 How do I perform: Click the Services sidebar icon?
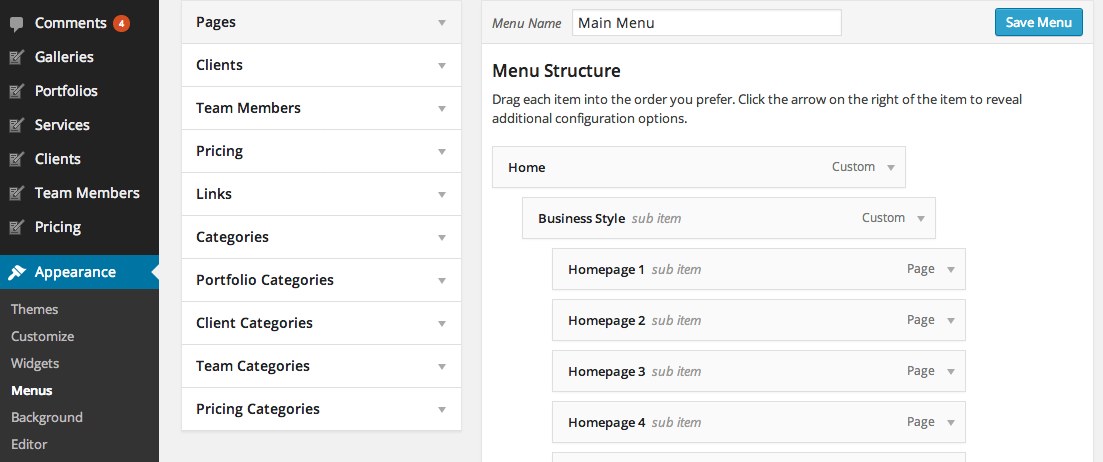tap(17, 125)
